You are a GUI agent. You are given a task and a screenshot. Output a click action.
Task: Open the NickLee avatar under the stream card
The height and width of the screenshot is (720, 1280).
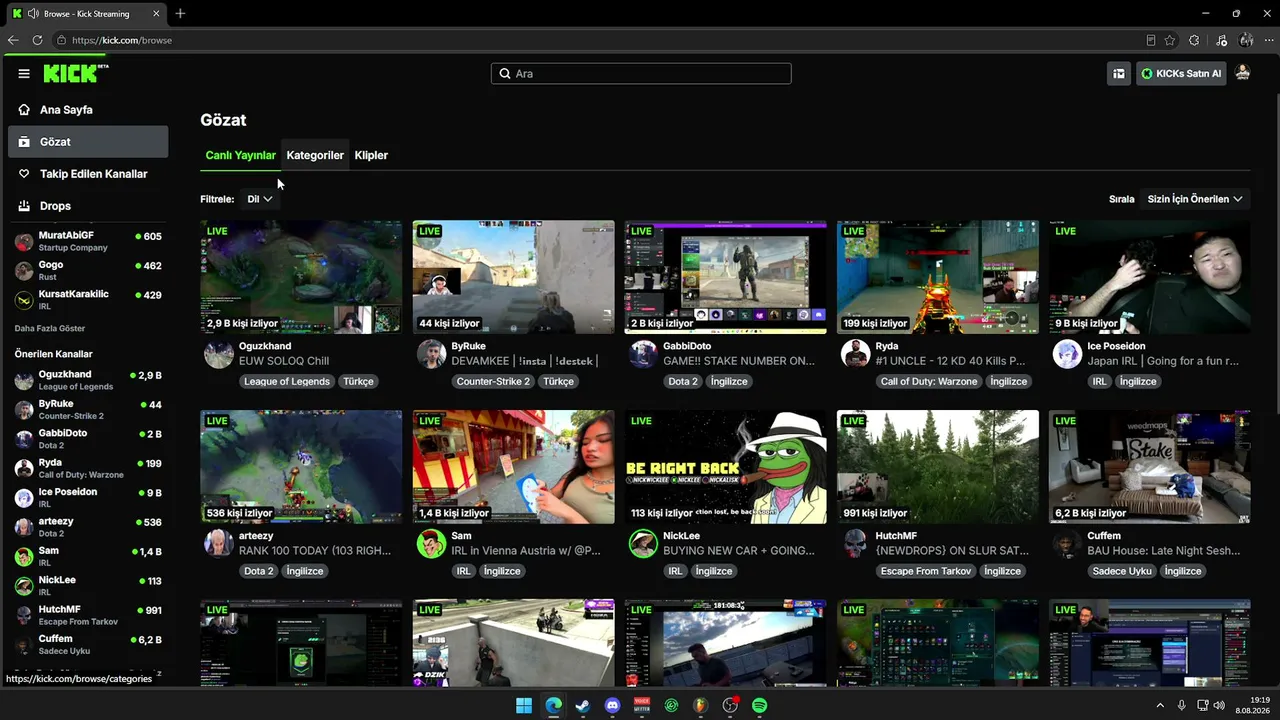pyautogui.click(x=643, y=544)
